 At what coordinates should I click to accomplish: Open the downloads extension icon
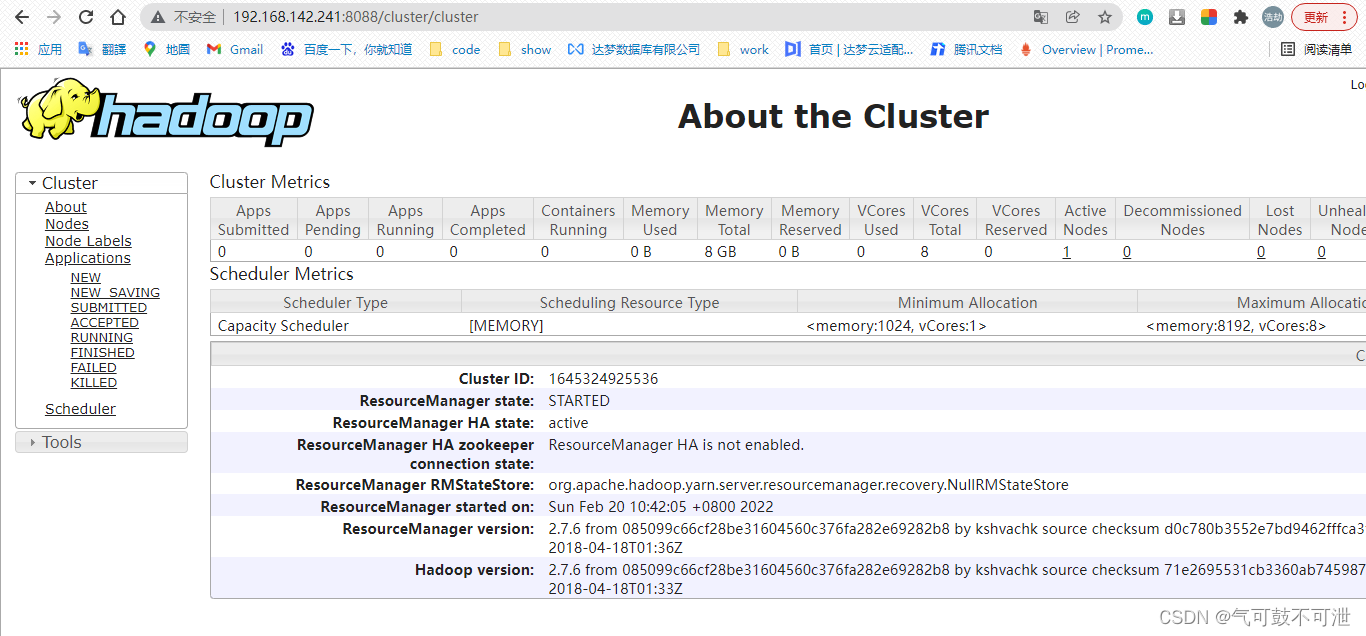click(1177, 17)
